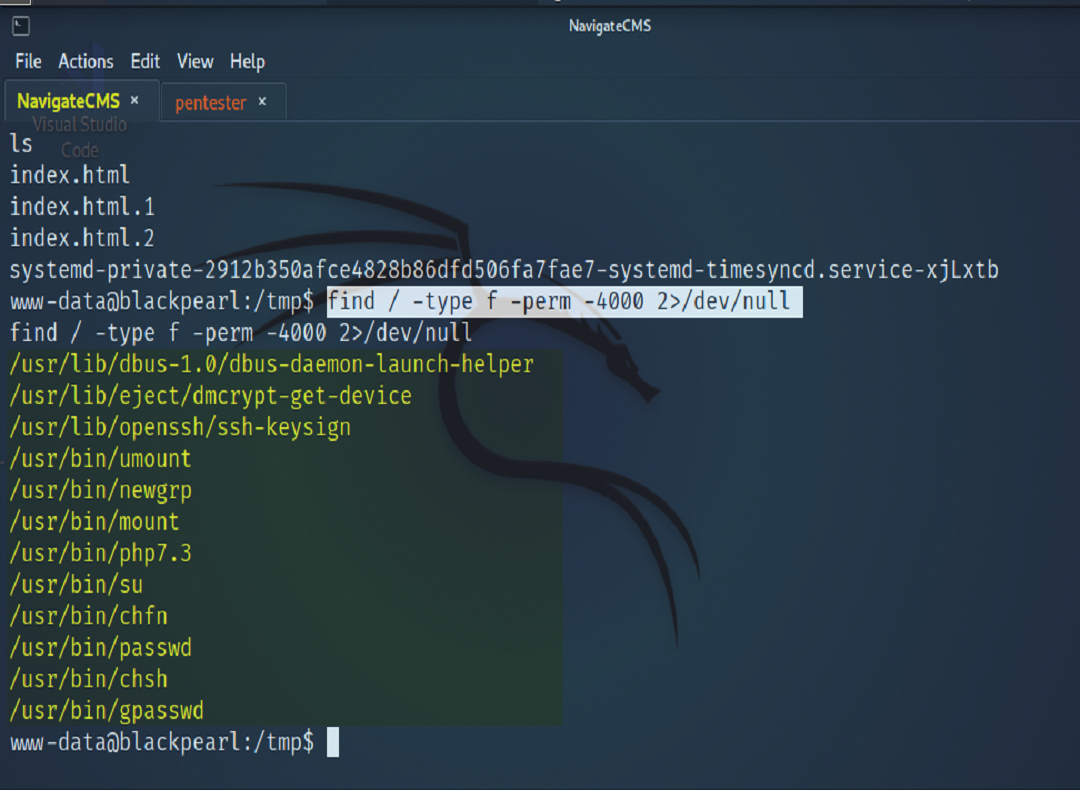Click the /usr/bin/su path
Screen dimensions: 1080x790
pos(76,585)
